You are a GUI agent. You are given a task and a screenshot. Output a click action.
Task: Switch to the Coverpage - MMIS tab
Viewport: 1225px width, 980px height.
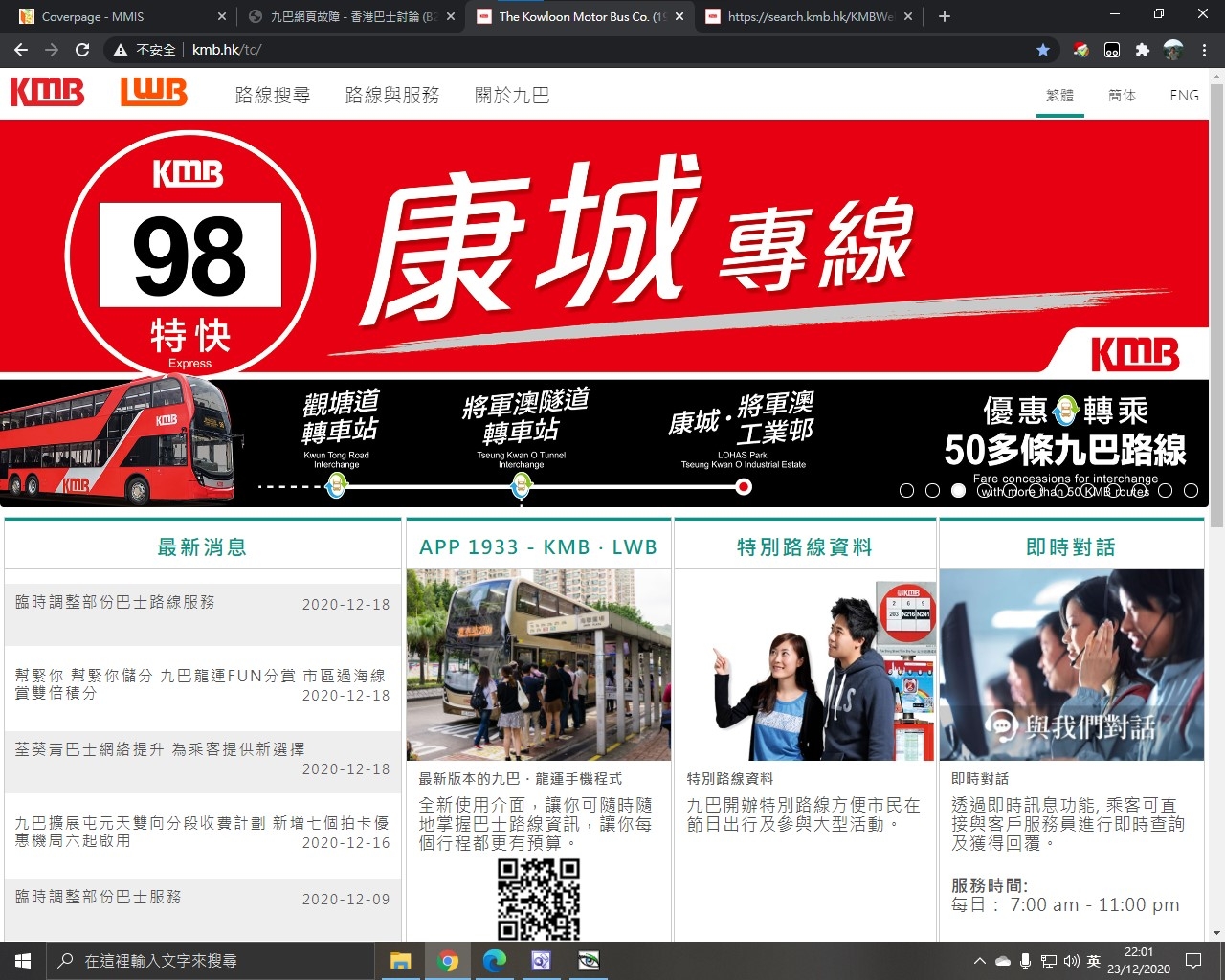(121, 16)
